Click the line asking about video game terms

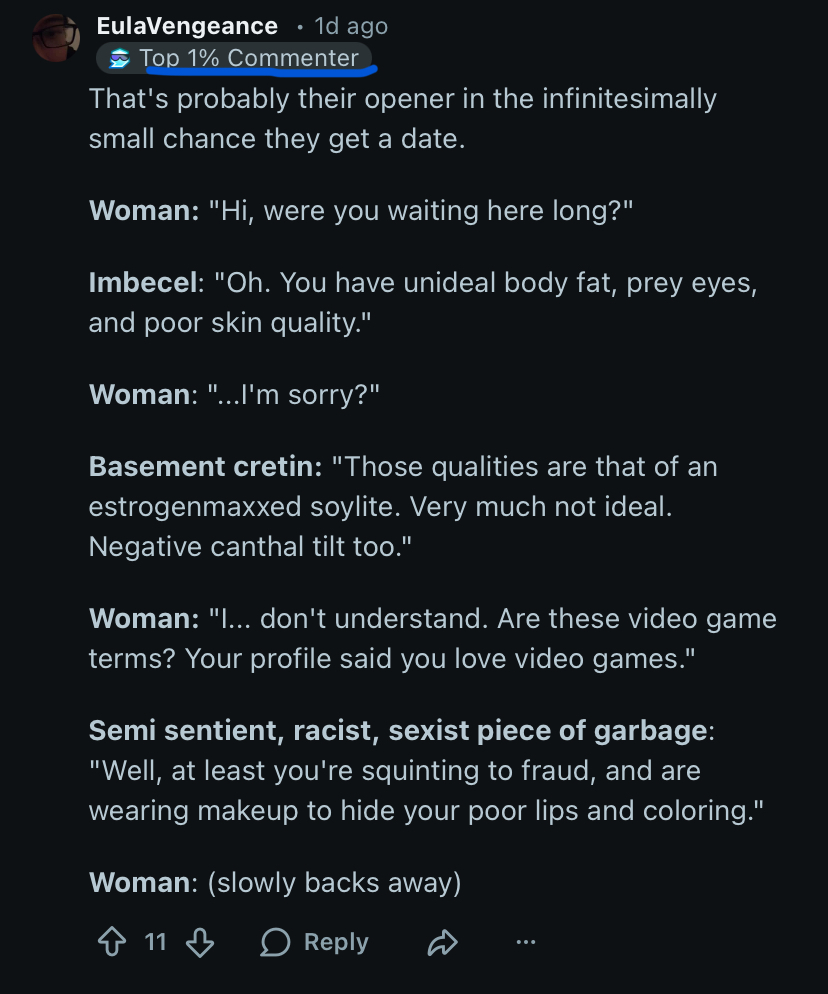(432, 638)
